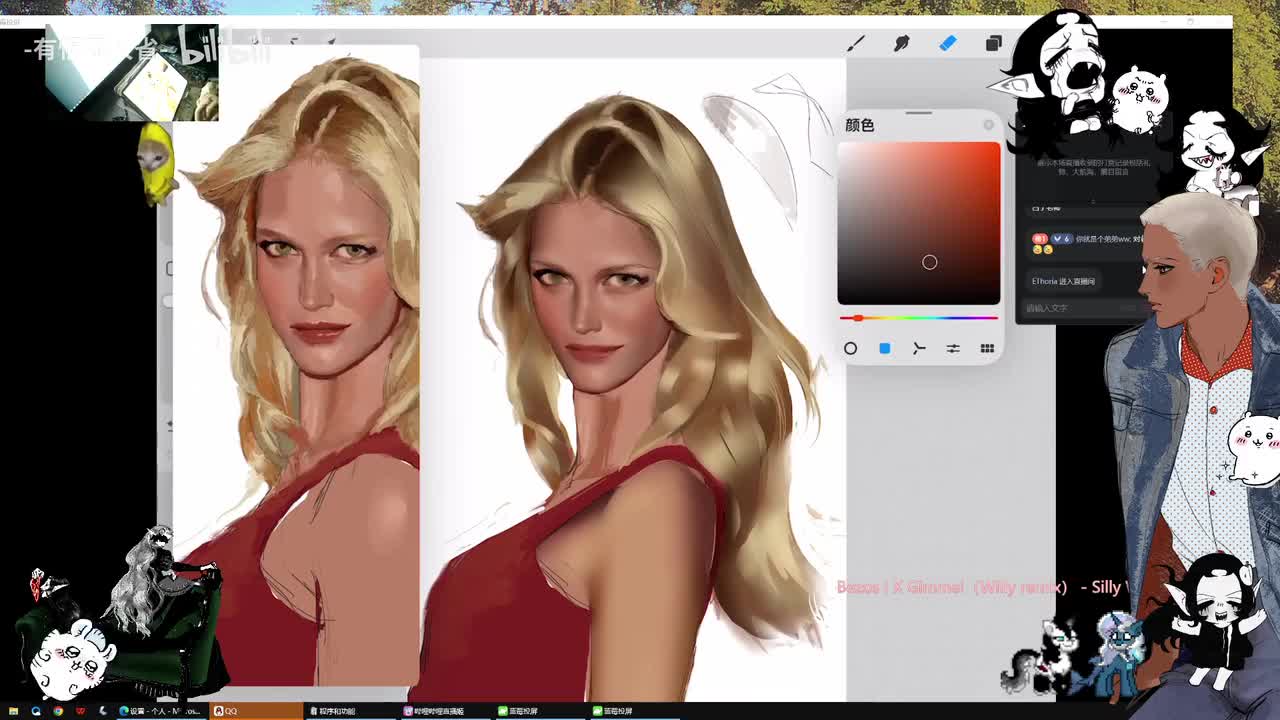Select the Procreate smudge tool

click(902, 43)
